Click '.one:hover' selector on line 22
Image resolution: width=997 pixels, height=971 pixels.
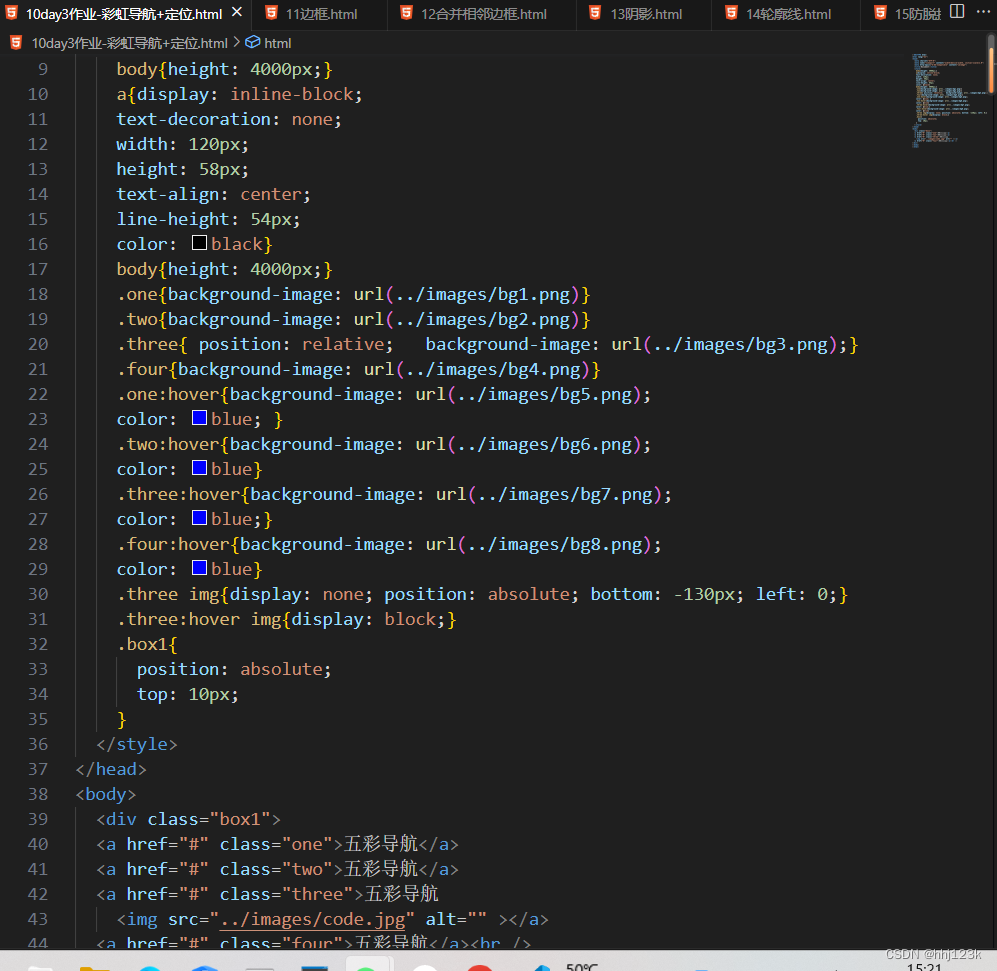[x=168, y=394]
